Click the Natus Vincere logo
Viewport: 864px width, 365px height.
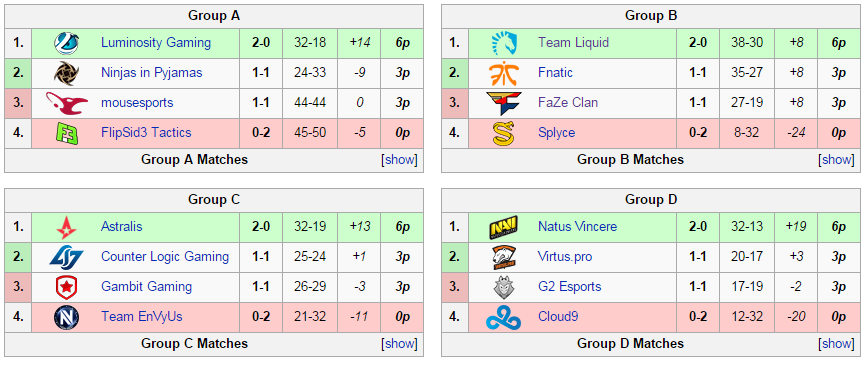pyautogui.click(x=504, y=227)
